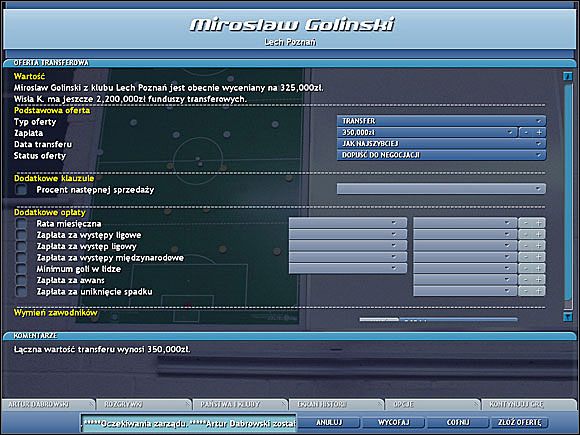Click the news ticker Oczekiwania zarządu
The width and height of the screenshot is (580, 435).
[189, 423]
